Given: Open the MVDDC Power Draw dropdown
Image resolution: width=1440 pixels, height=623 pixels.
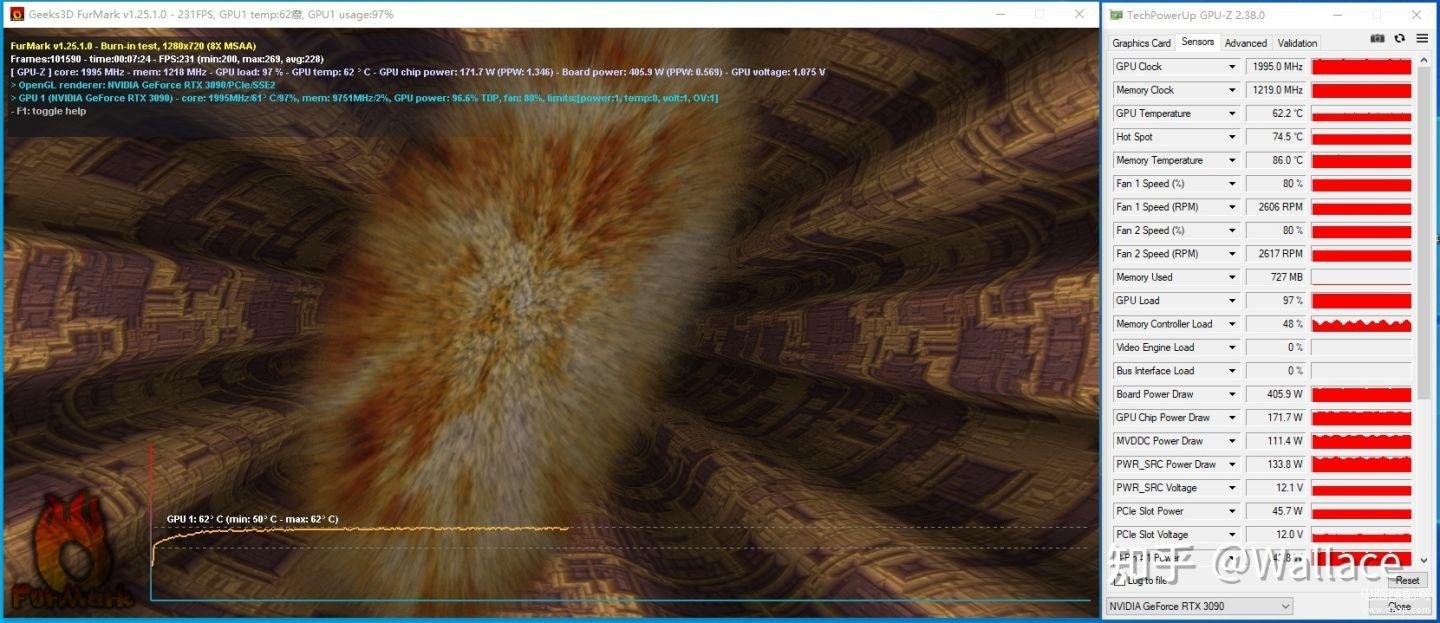Looking at the screenshot, I should 1232,441.
